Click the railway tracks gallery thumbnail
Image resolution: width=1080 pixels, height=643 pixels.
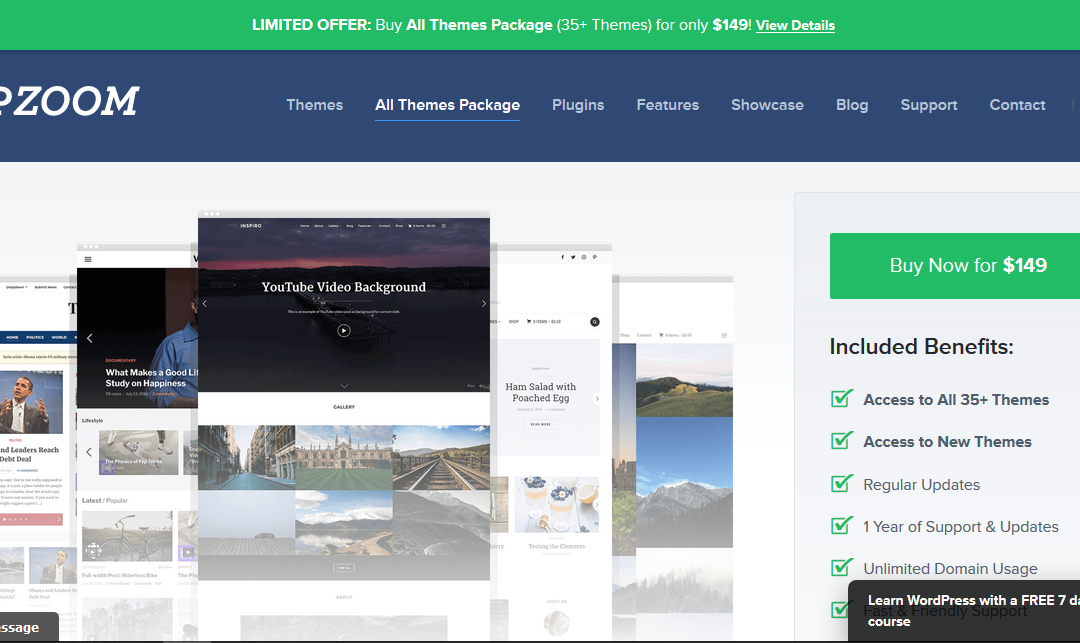441,457
